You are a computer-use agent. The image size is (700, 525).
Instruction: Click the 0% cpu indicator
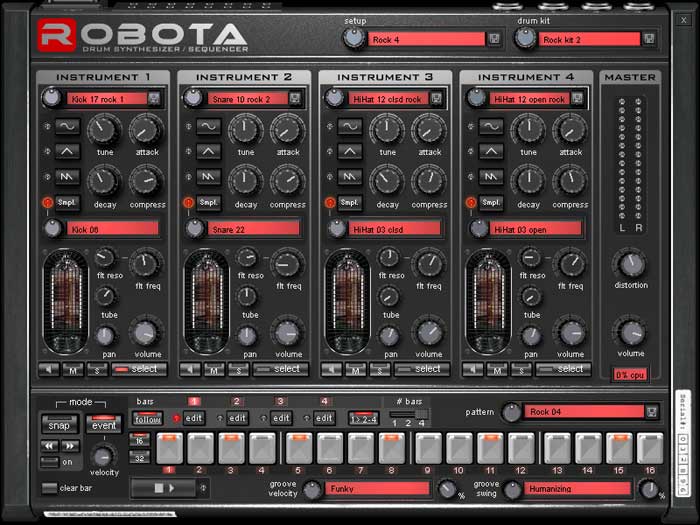630,375
